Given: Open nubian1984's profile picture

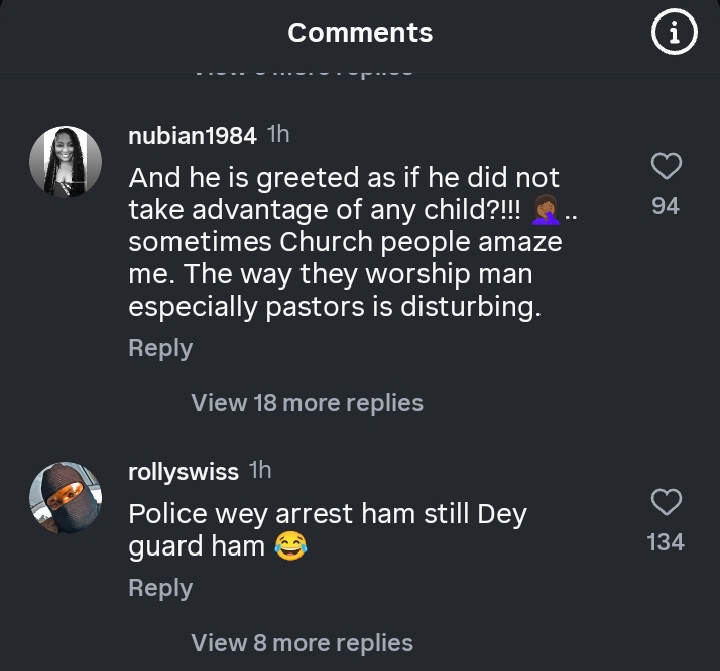Looking at the screenshot, I should [66, 162].
